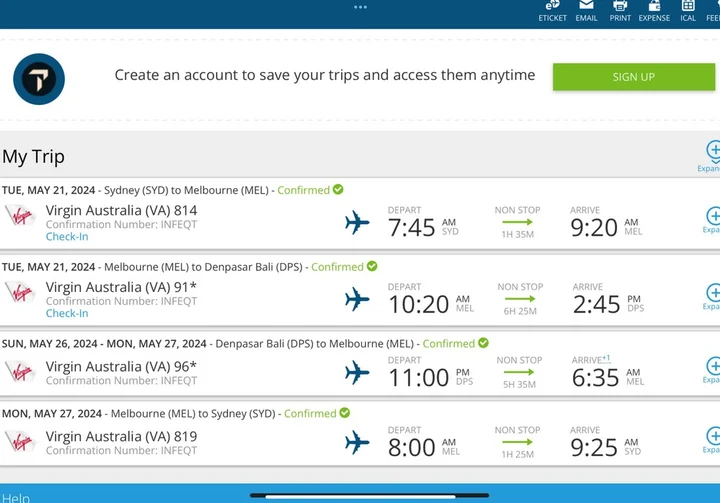The height and width of the screenshot is (503, 720).
Task: Expand the Melbourne to Denpasar VA 91 flight details
Action: tap(713, 294)
